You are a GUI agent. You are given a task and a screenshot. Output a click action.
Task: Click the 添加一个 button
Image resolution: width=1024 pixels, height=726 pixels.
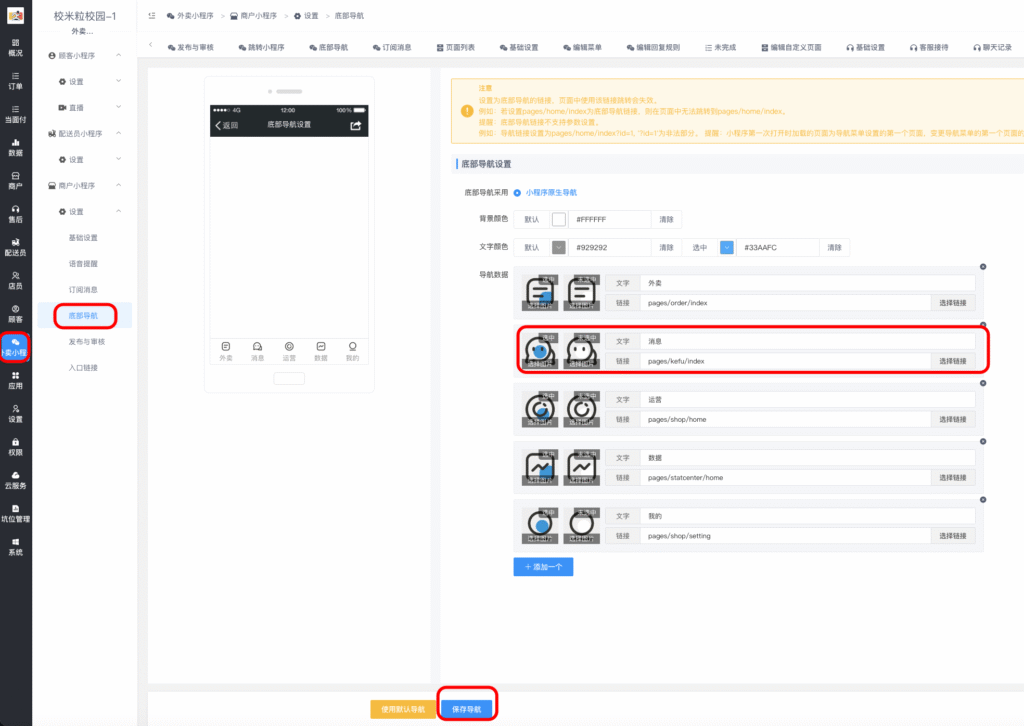[543, 567]
